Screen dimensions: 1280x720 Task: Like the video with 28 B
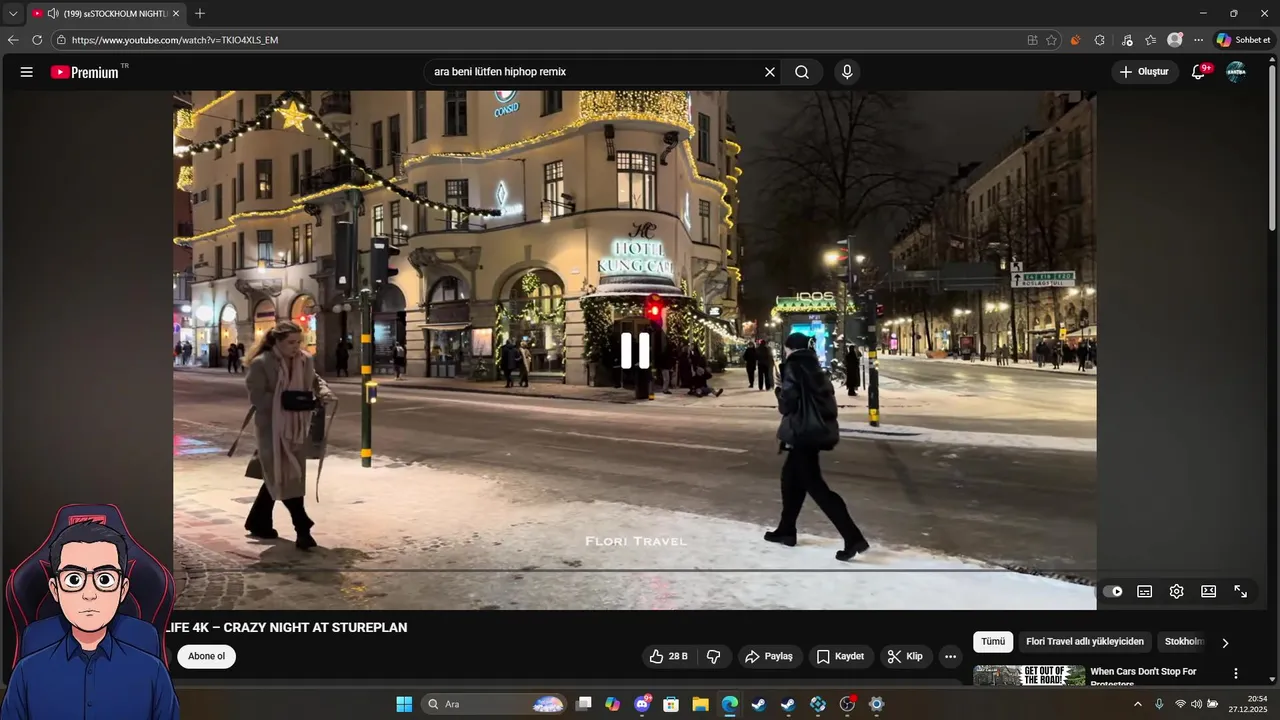coord(668,656)
